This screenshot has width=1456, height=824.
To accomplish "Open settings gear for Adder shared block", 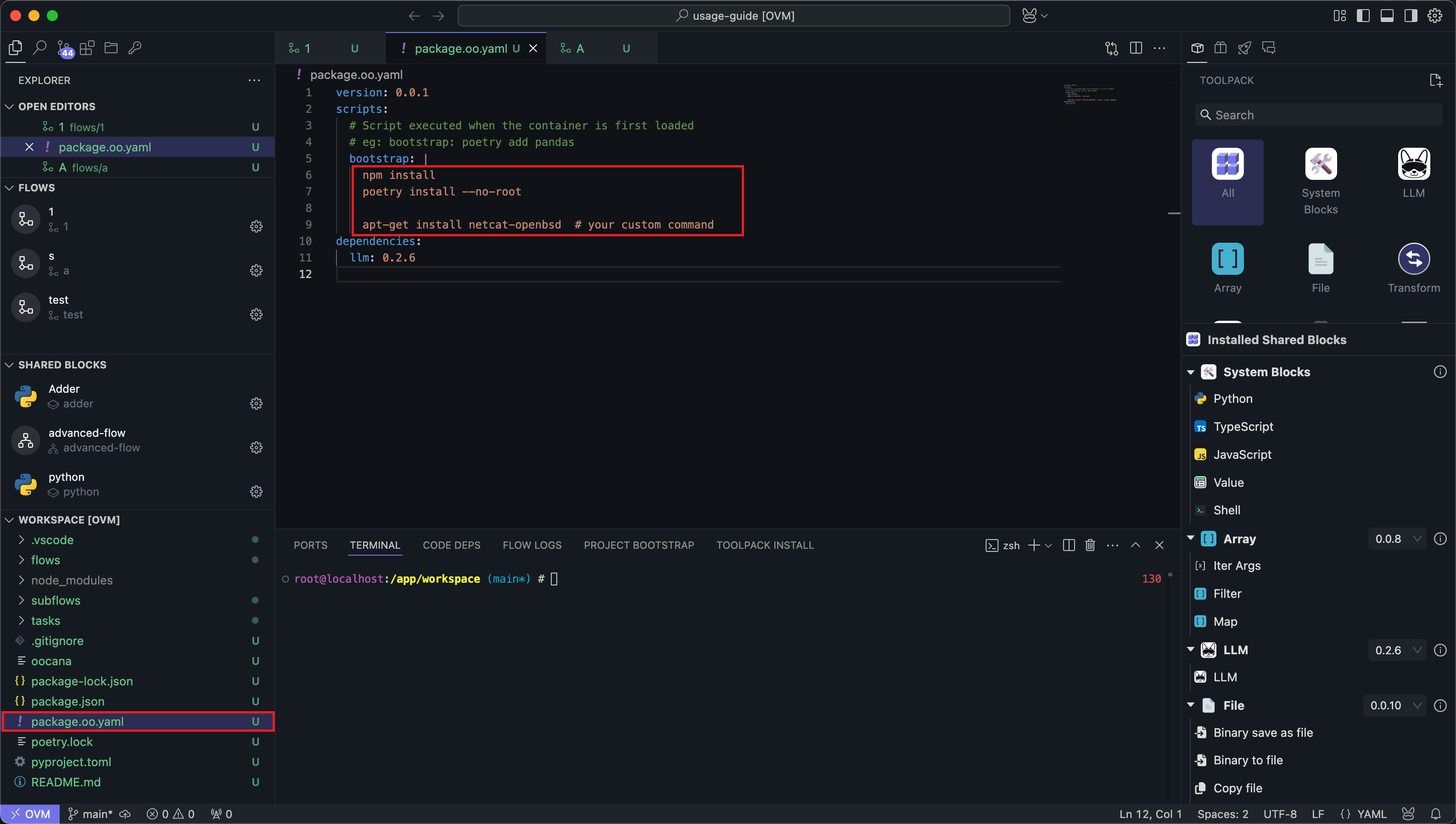I will 257,403.
